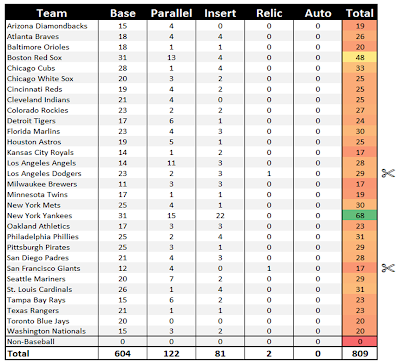The image size is (400, 362).
Task: Click scissors icon beside San Francisco Giants row
Action: click(x=388, y=268)
